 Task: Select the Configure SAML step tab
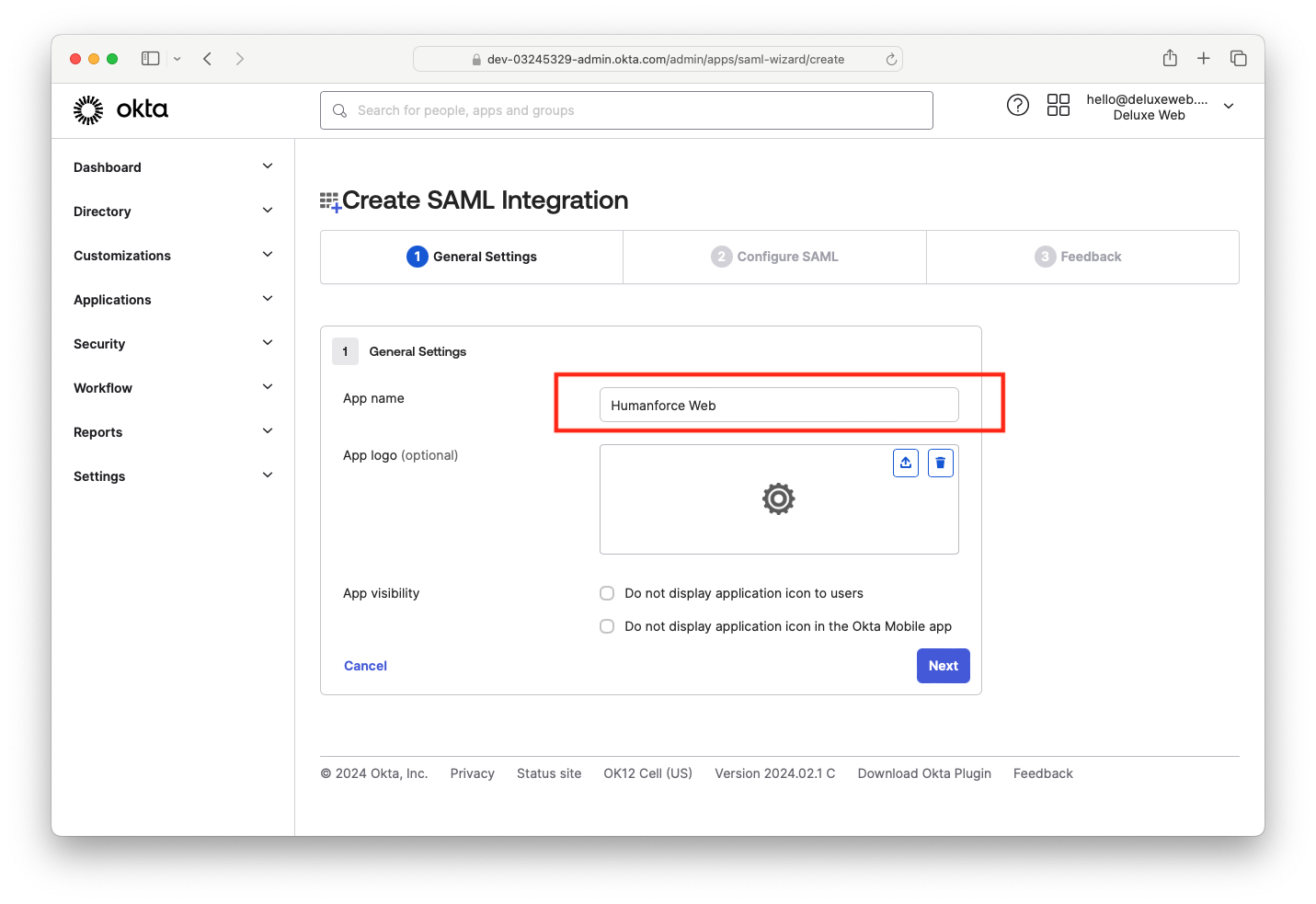pyautogui.click(x=774, y=257)
